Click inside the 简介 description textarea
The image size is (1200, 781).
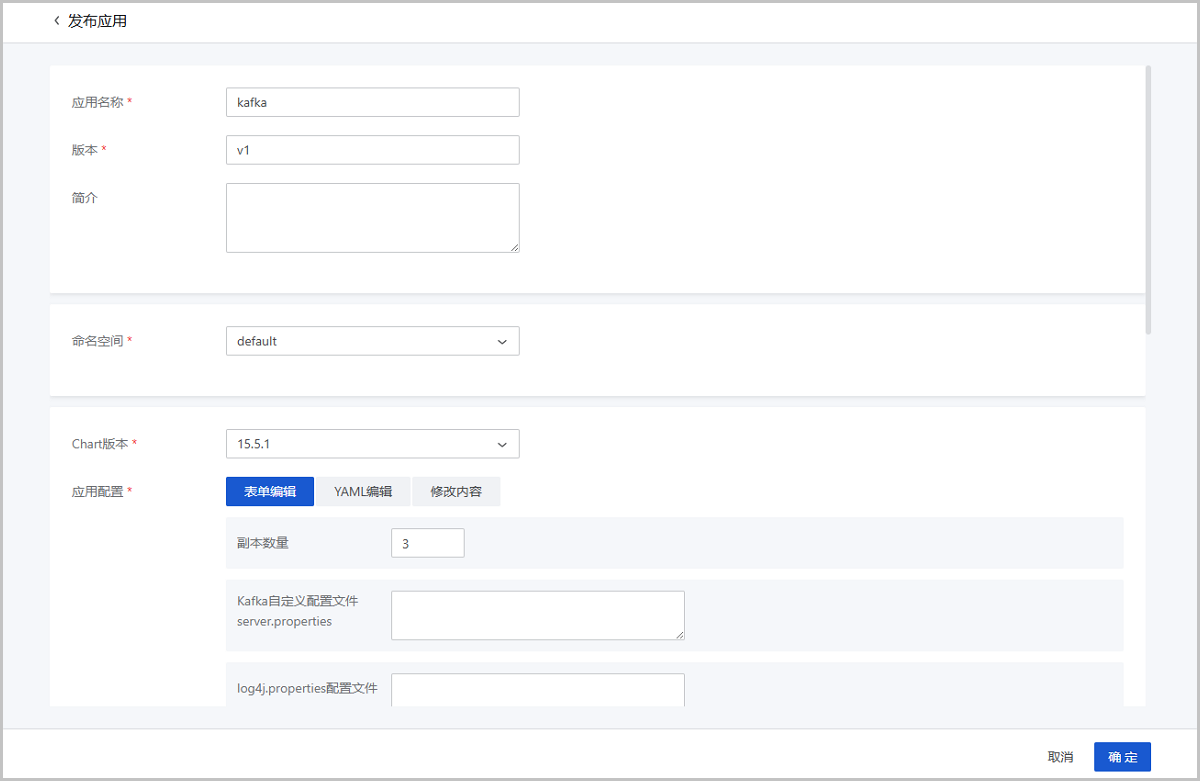pyautogui.click(x=372, y=218)
